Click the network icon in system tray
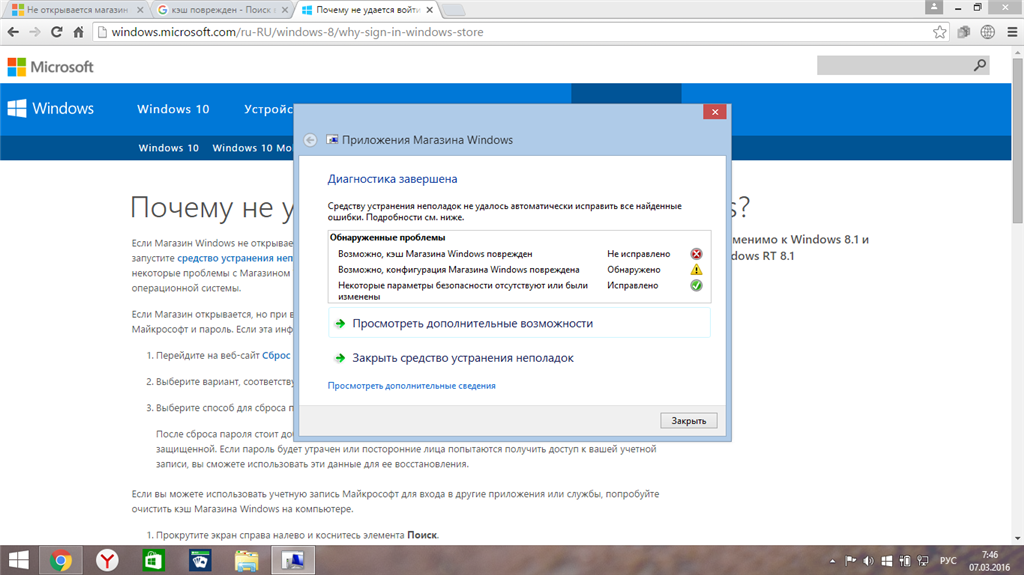The height and width of the screenshot is (575, 1024). (923, 561)
